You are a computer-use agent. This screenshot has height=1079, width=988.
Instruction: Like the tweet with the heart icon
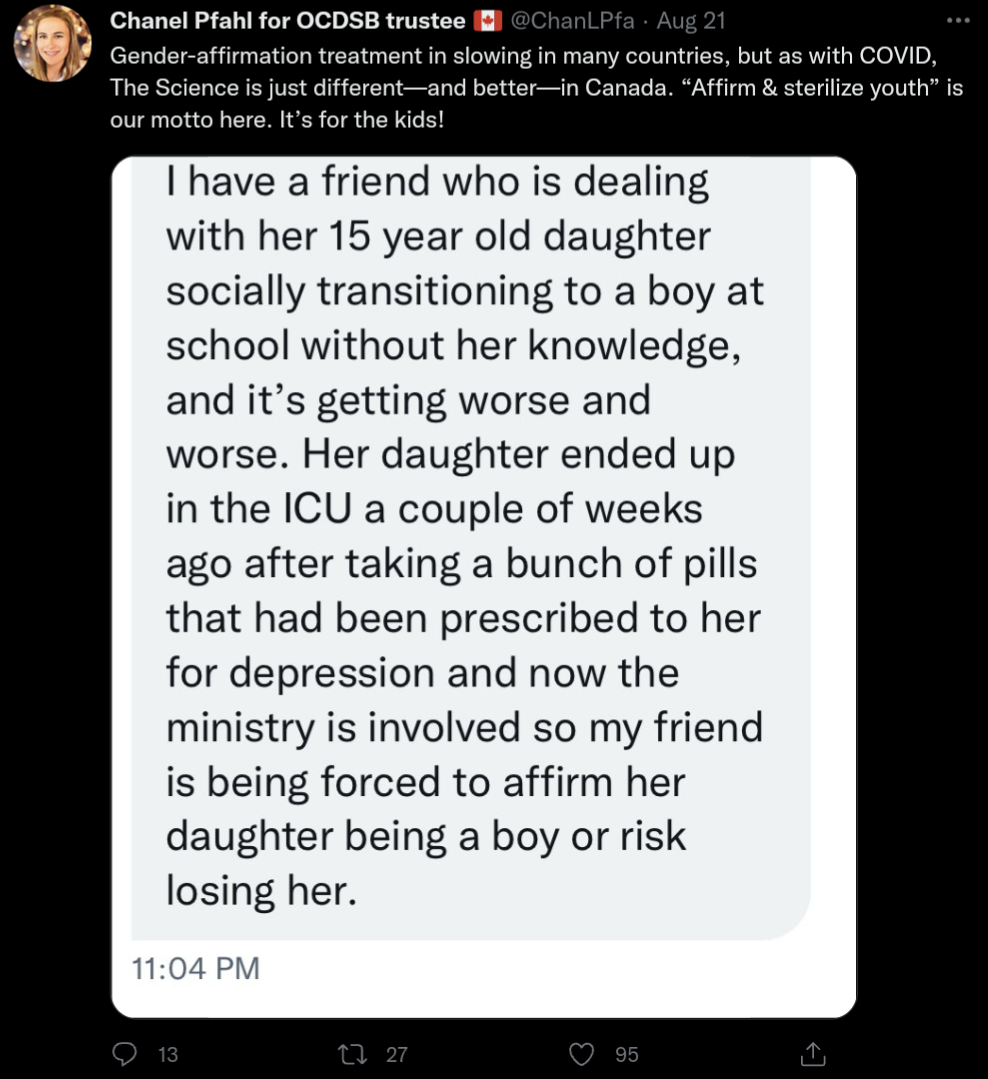(581, 1054)
